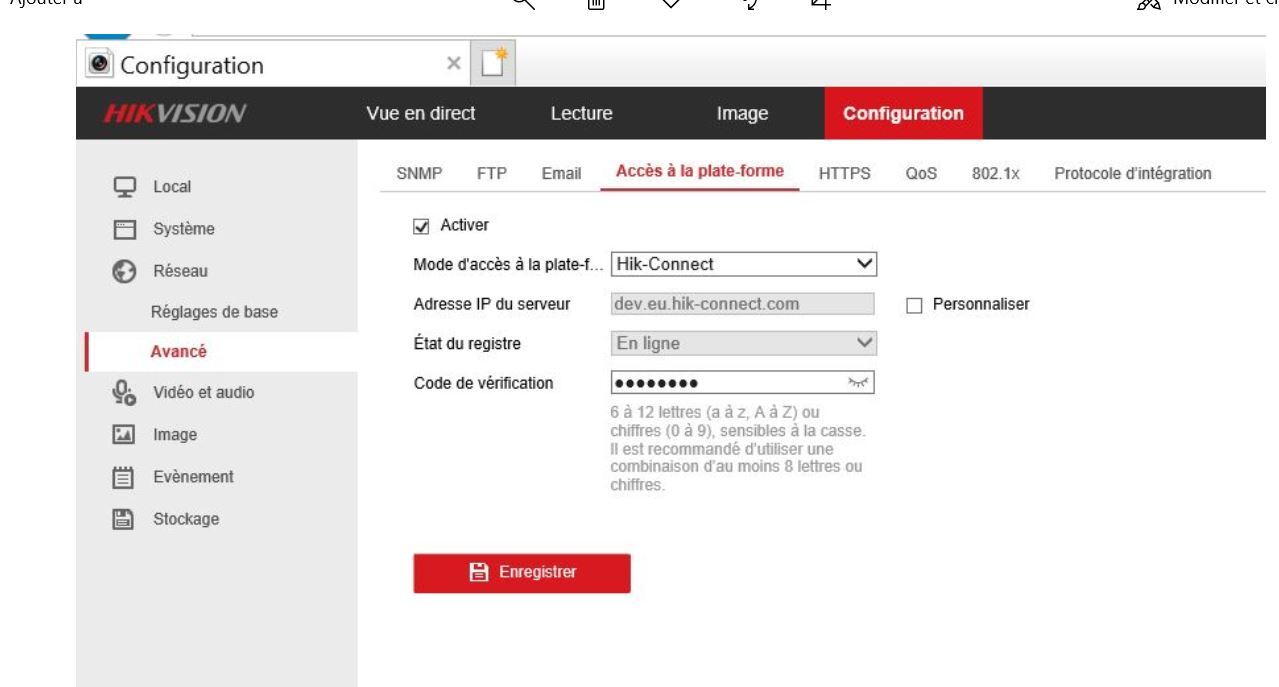Switch to the FTP tab
Screen dimensions: 1279x687
491,174
